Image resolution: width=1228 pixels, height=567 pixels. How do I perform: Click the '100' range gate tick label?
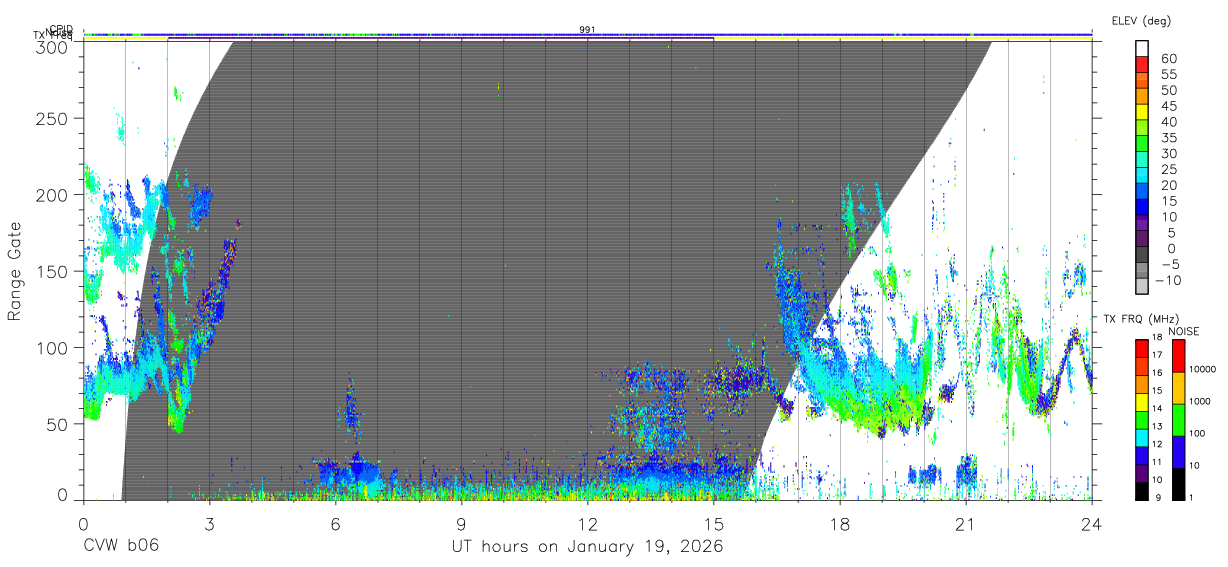tap(52, 347)
